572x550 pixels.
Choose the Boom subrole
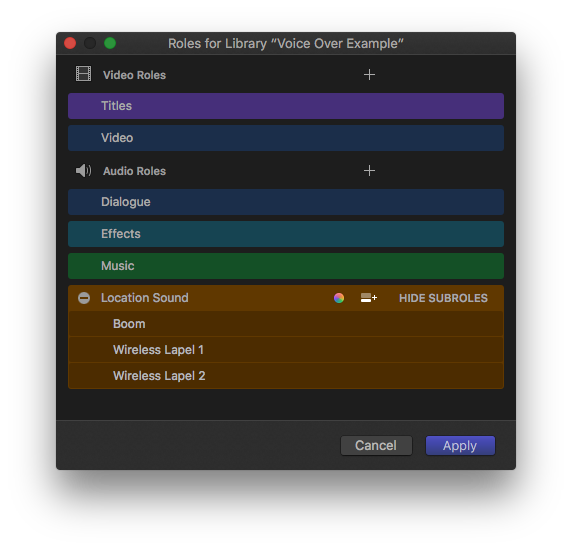tap(286, 324)
